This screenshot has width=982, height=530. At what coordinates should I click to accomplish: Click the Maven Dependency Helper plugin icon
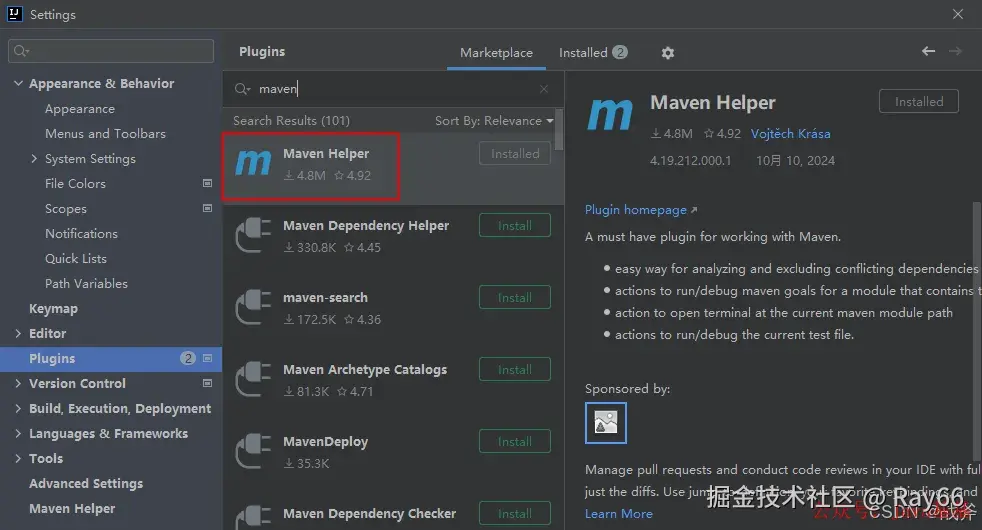253,235
